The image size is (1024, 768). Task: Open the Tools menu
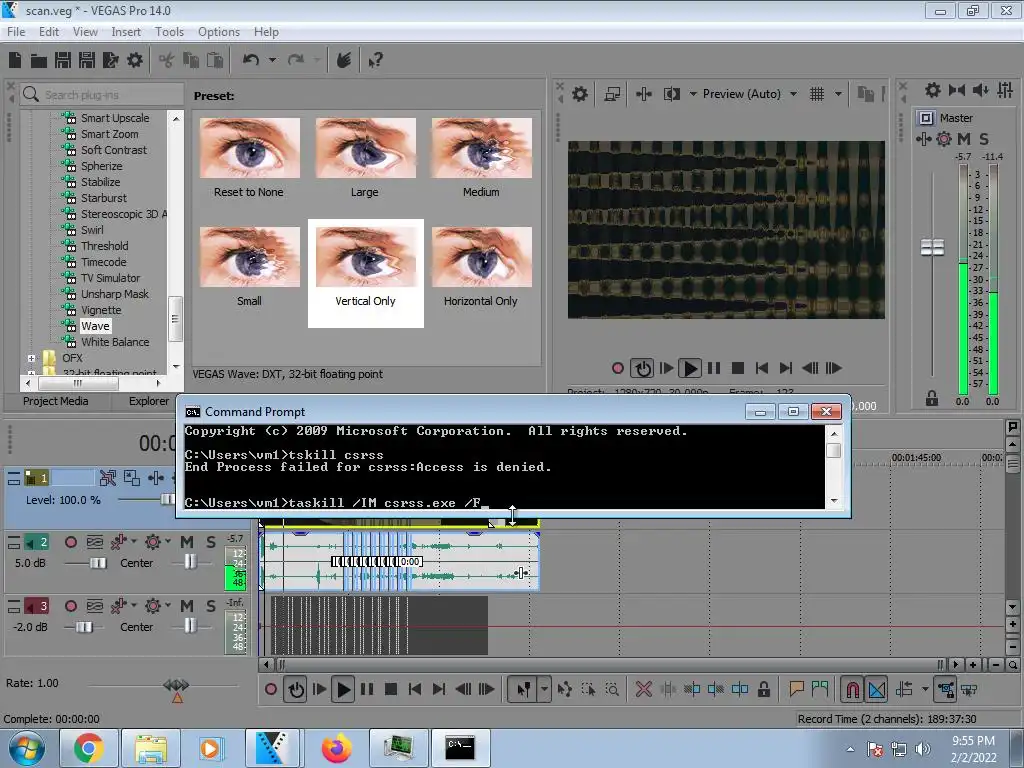169,31
